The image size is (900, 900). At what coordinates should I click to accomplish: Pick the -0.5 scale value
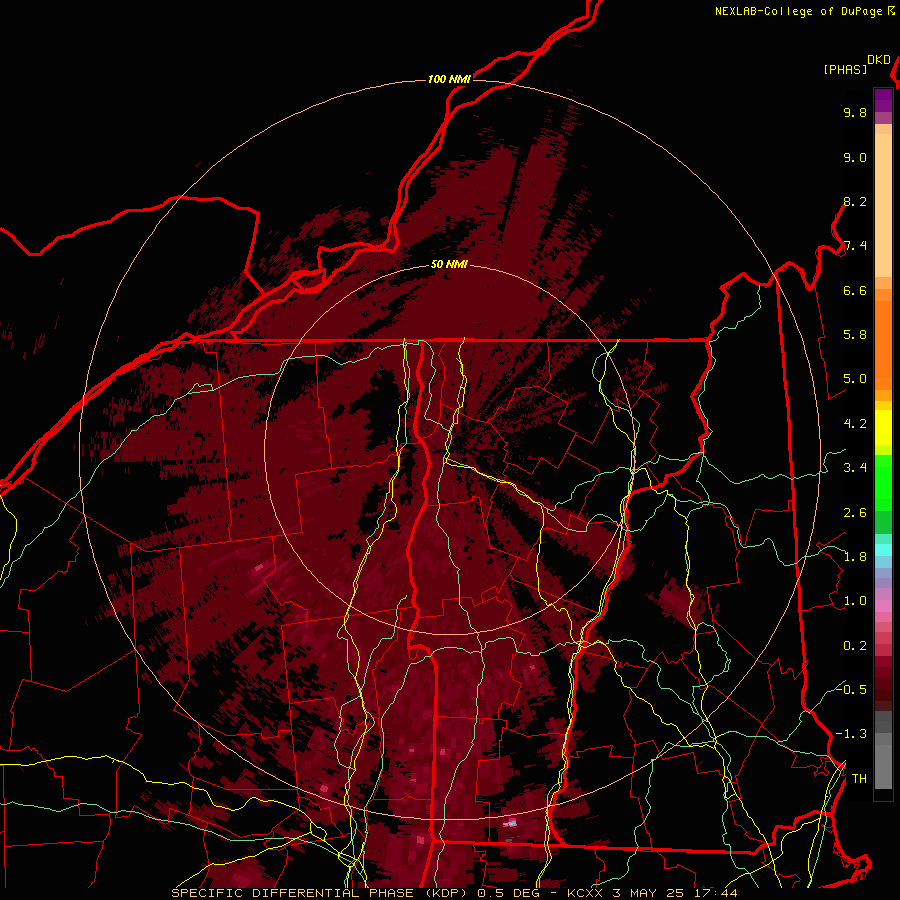click(x=851, y=689)
